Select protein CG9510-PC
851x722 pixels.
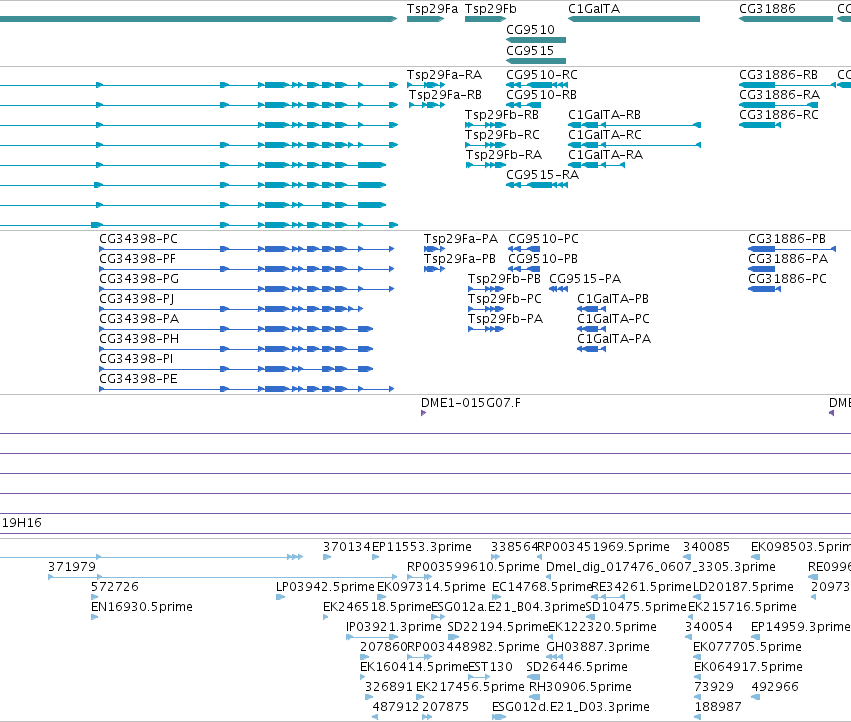pos(543,239)
